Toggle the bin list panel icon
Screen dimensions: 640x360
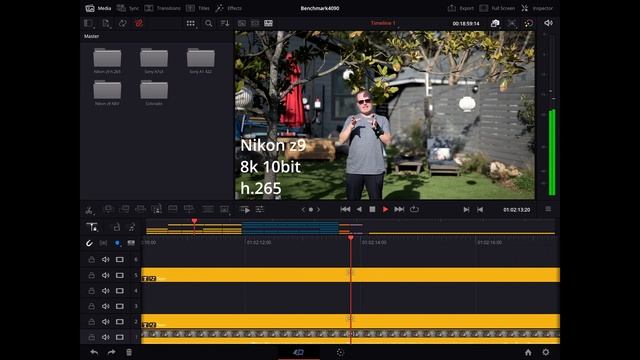point(88,23)
